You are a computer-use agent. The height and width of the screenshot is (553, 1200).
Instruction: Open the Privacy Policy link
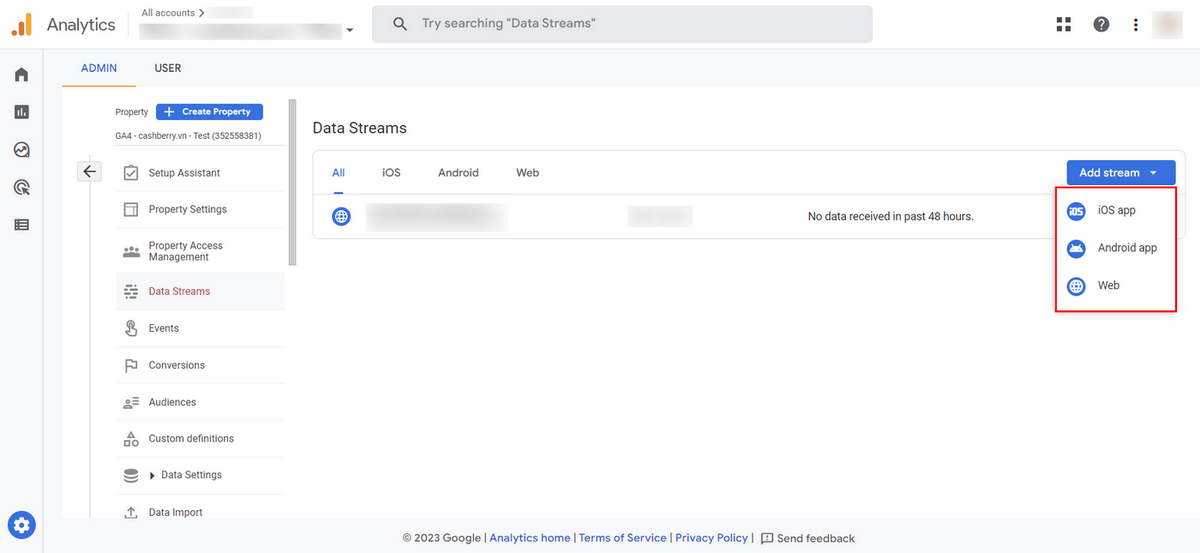[711, 538]
